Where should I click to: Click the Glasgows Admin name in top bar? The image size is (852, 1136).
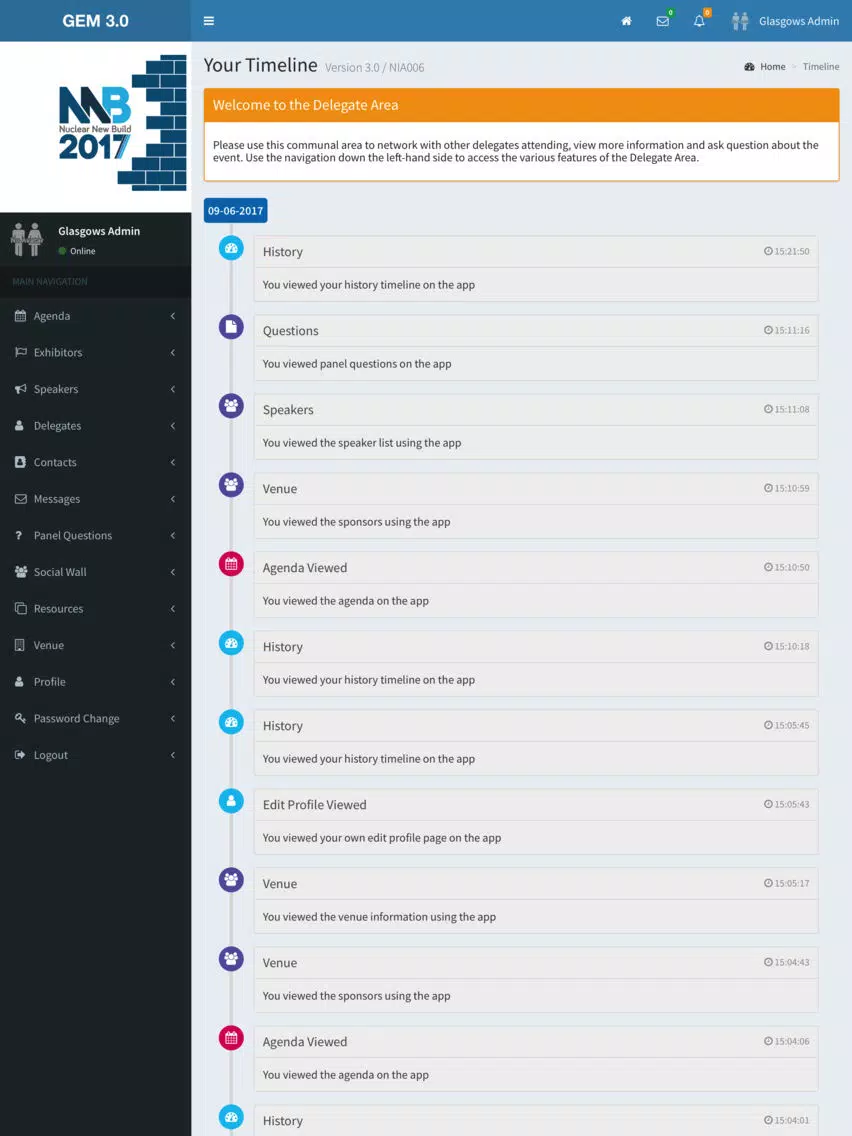(x=799, y=21)
